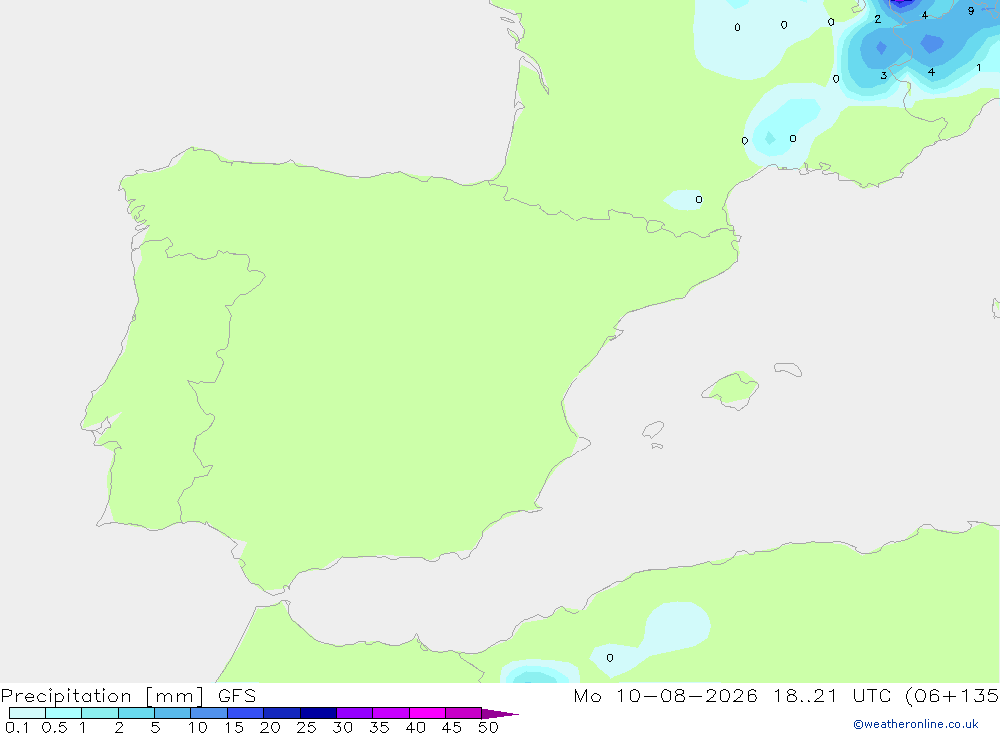Image resolution: width=1000 pixels, height=733 pixels.
Task: Click the '(06+135' model run text
Action: pos(952,695)
